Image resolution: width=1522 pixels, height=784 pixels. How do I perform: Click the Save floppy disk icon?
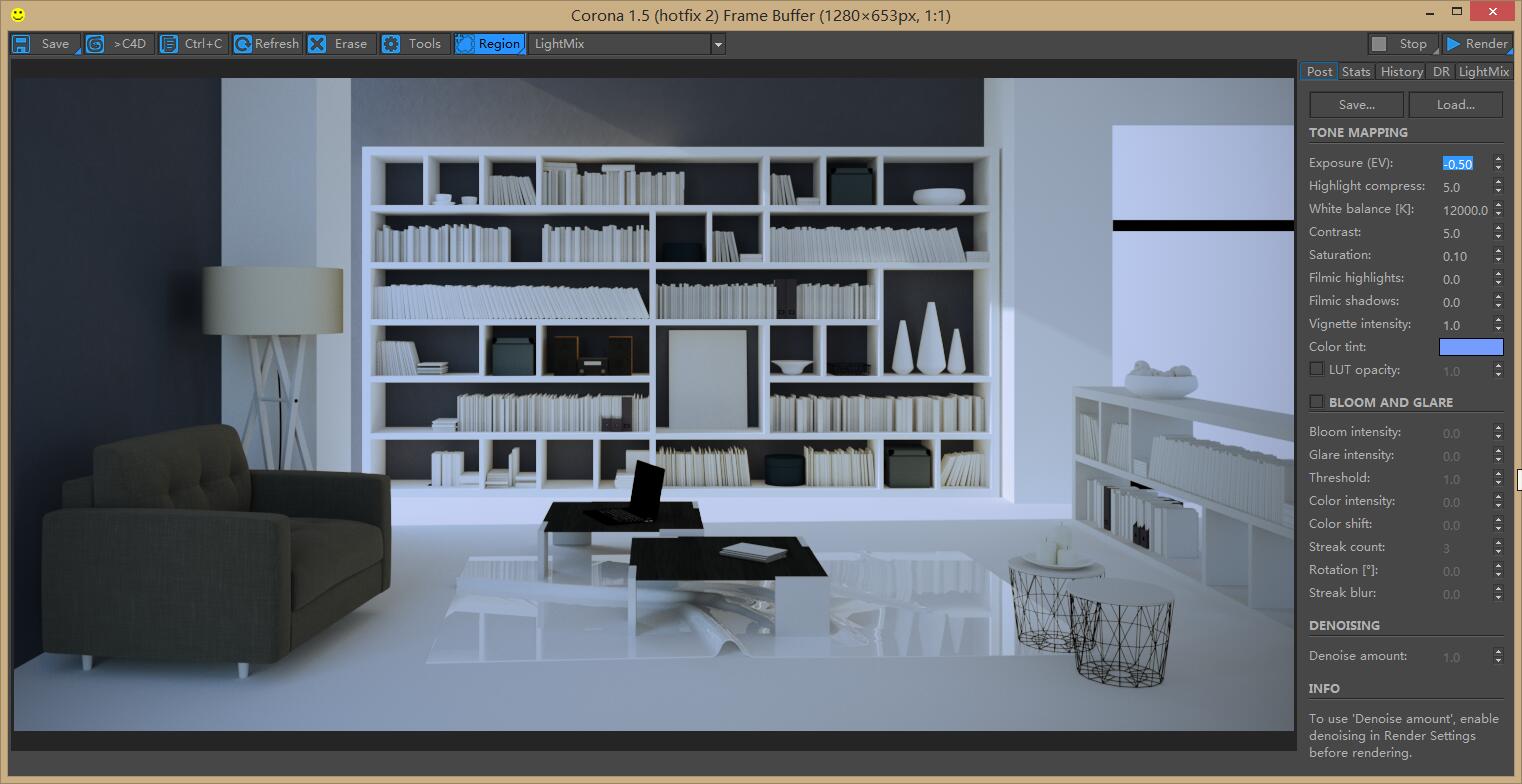point(21,44)
